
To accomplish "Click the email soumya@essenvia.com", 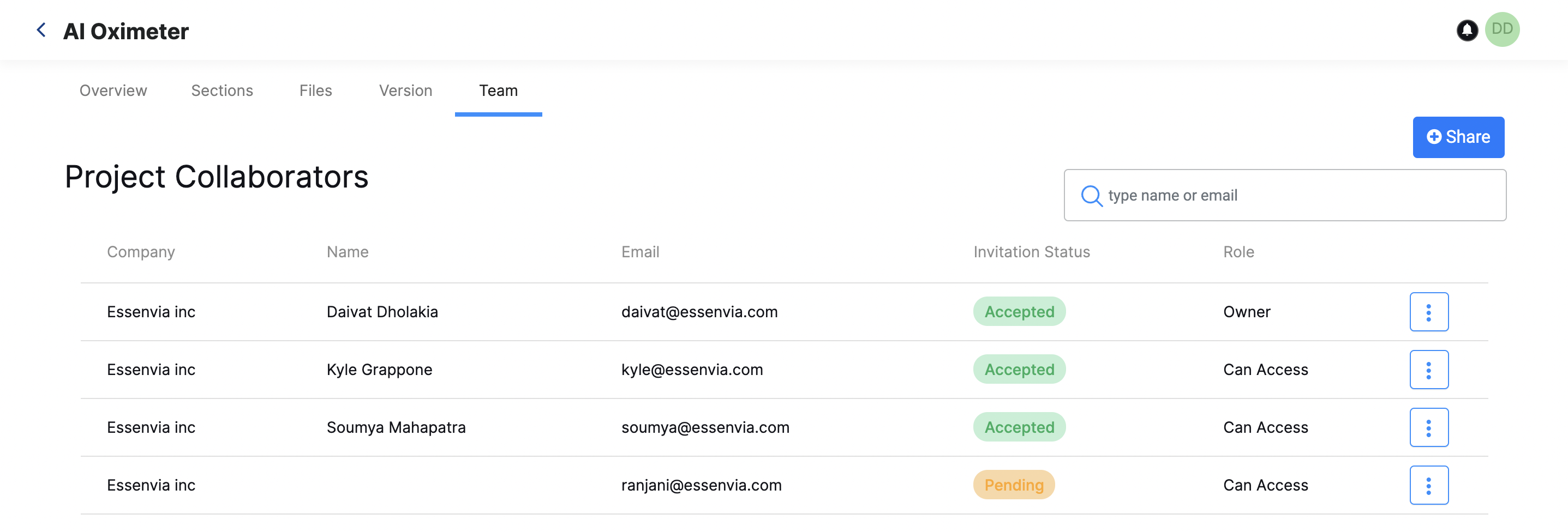I will click(x=705, y=427).
